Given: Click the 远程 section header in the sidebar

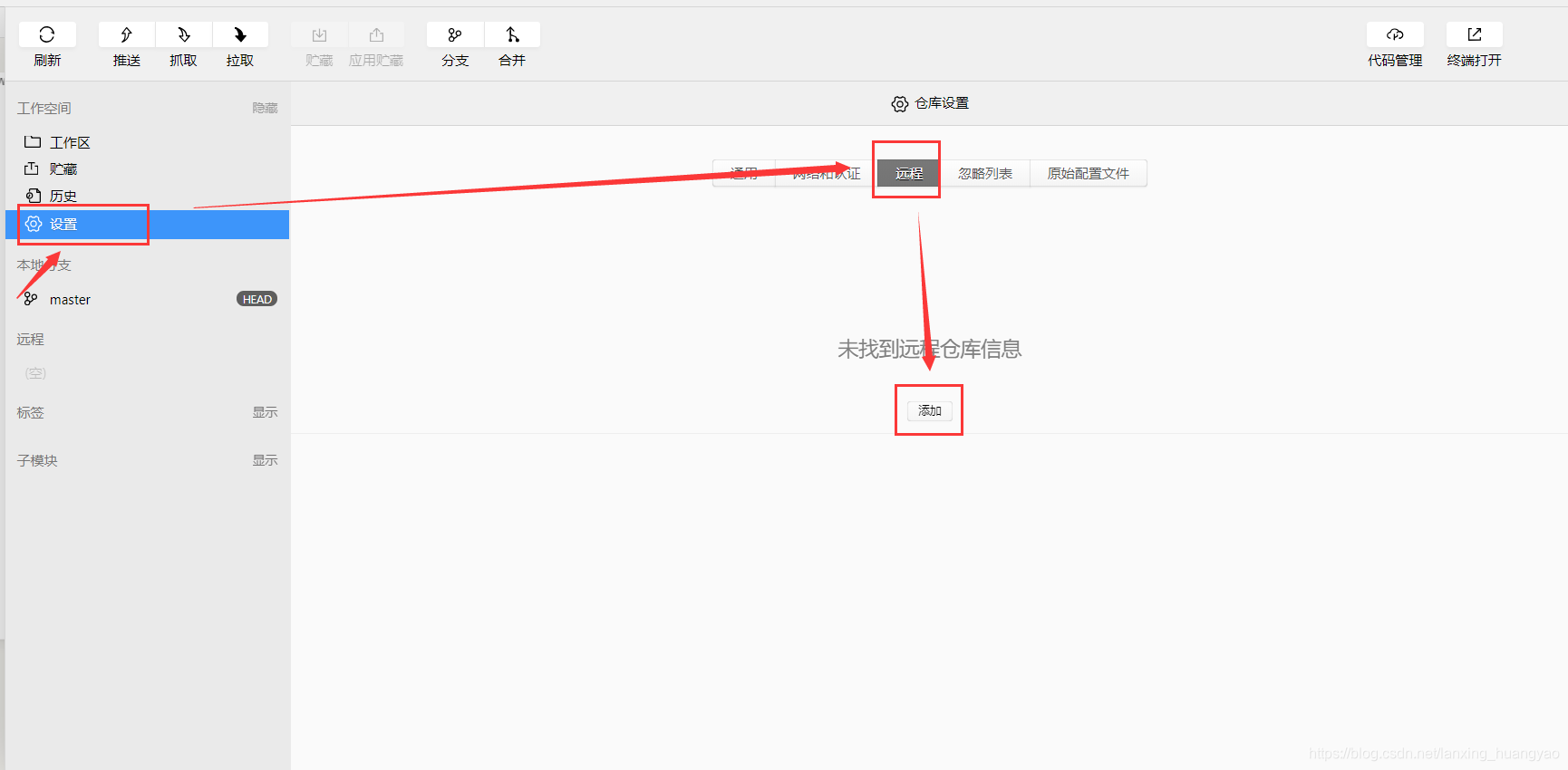Looking at the screenshot, I should tap(30, 339).
